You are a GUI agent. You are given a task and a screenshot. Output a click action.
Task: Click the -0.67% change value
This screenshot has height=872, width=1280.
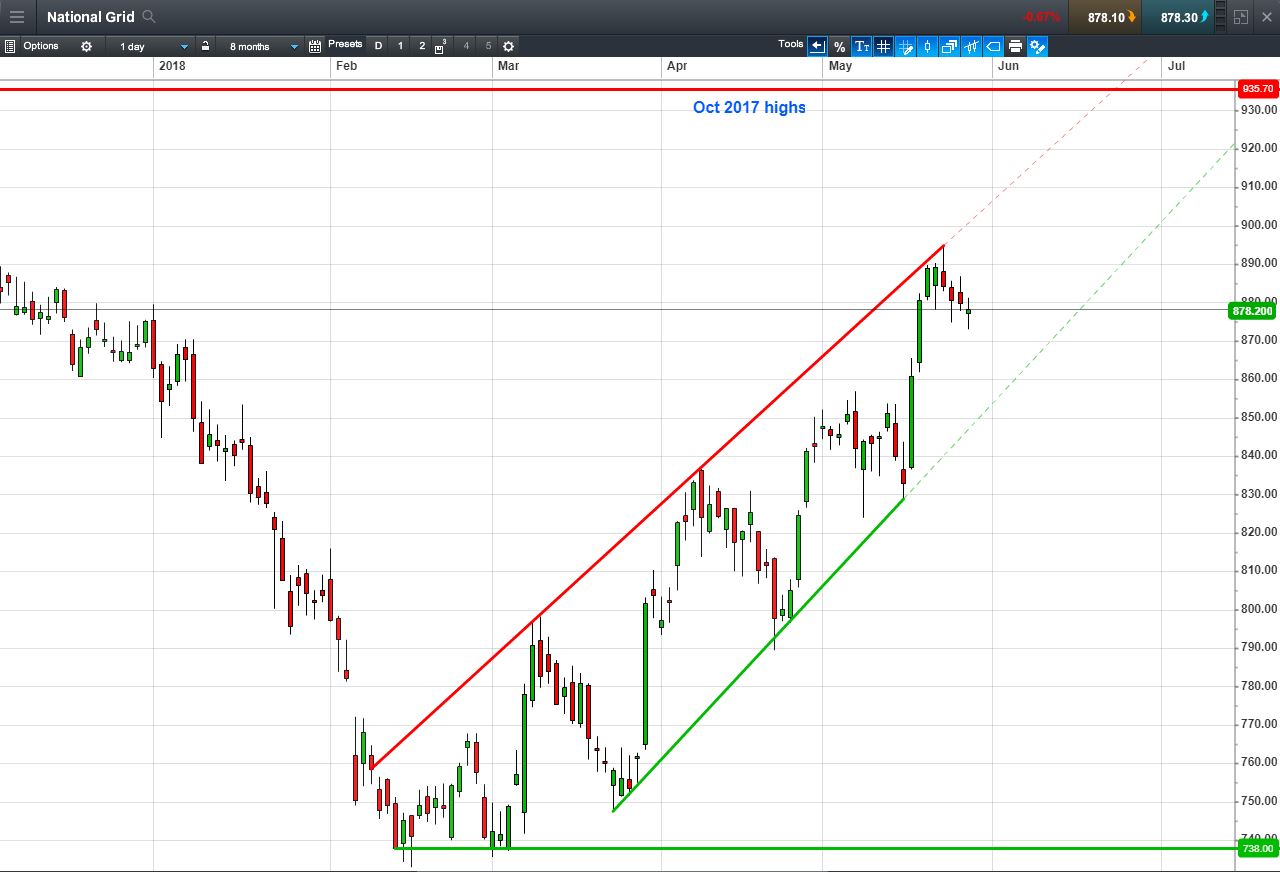[1041, 17]
